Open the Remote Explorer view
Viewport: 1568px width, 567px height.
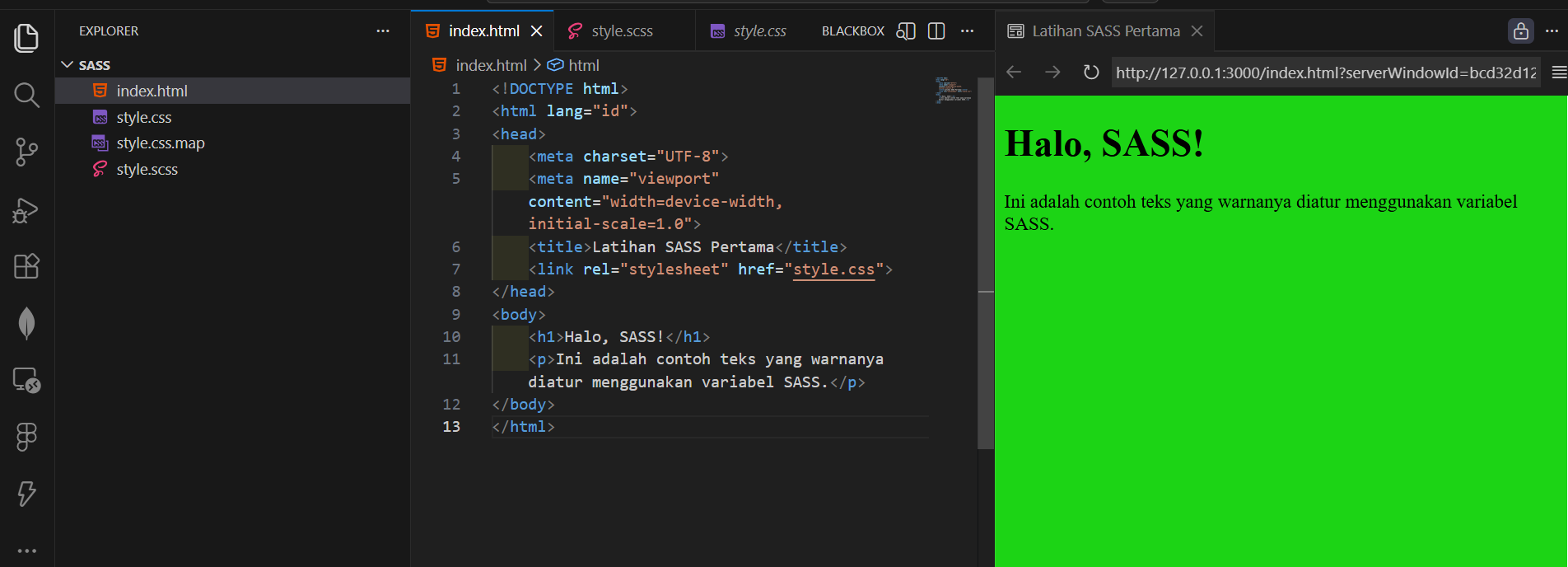[x=26, y=380]
